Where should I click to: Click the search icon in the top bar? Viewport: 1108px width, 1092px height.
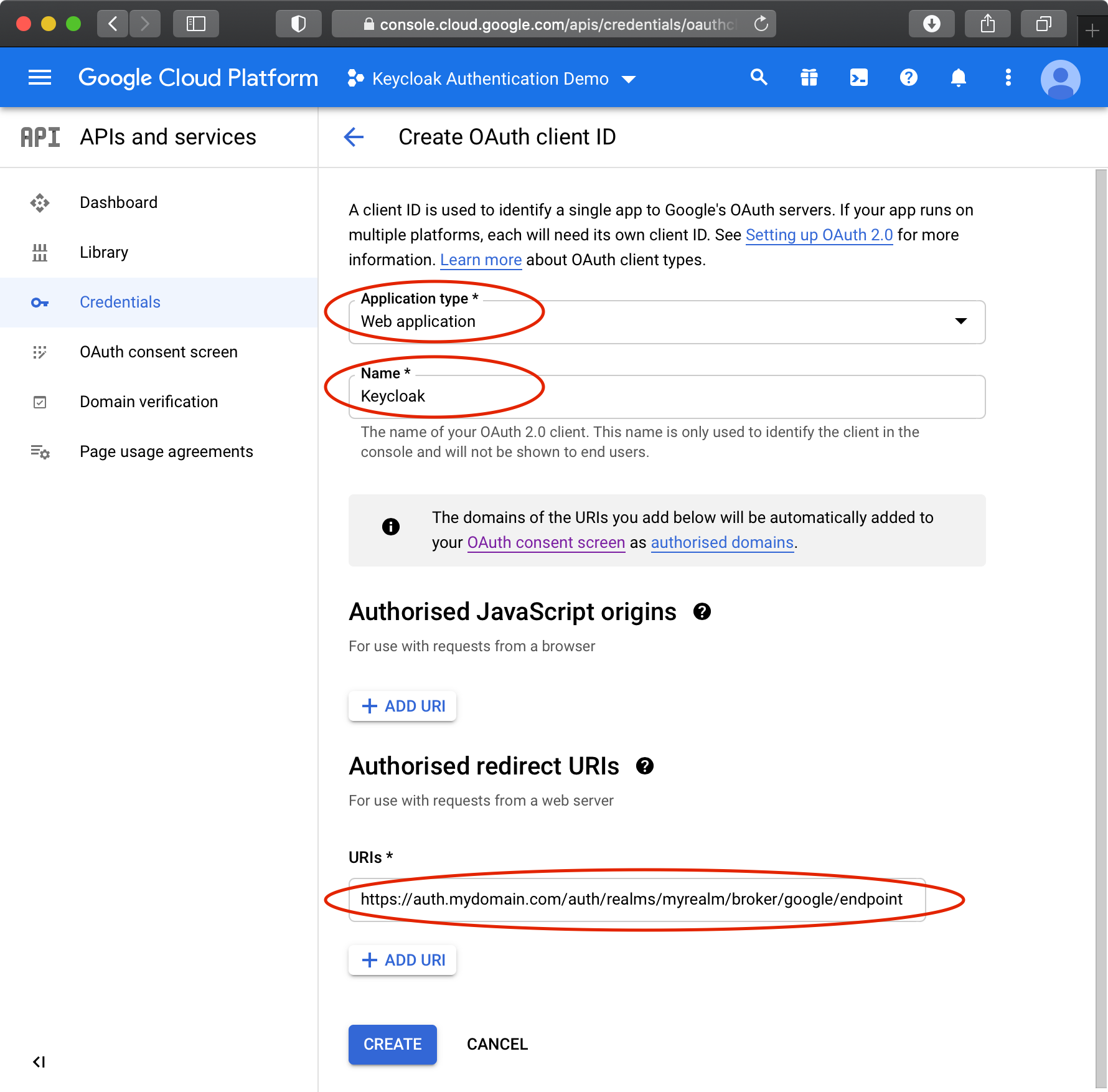[x=758, y=77]
